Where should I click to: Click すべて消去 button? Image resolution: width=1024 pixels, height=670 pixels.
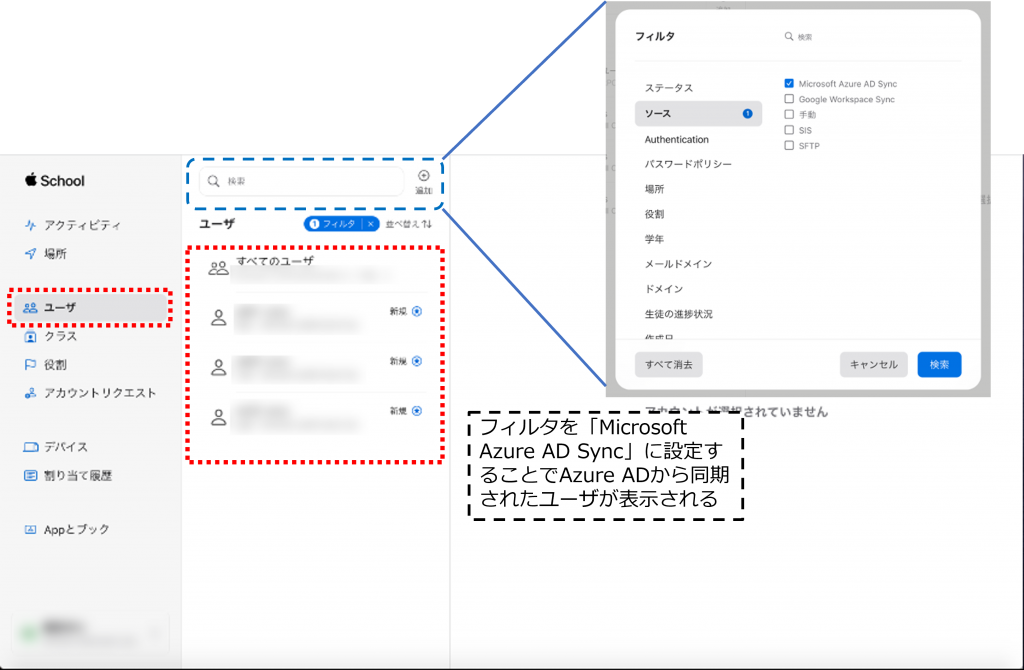click(669, 364)
